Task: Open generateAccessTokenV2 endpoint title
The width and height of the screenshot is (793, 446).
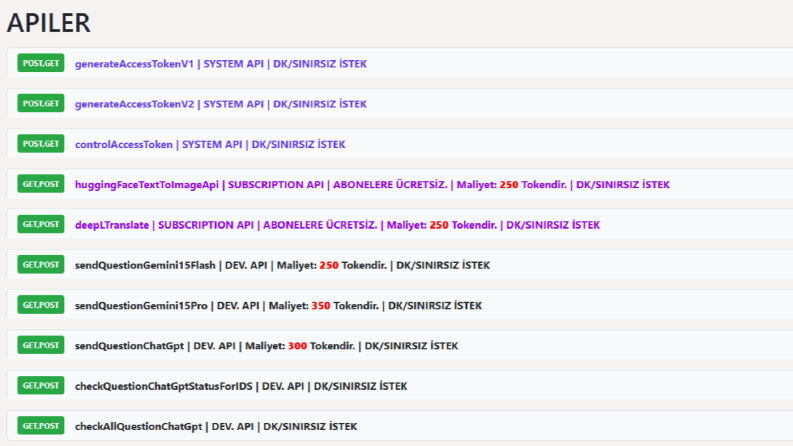Action: 221,104
